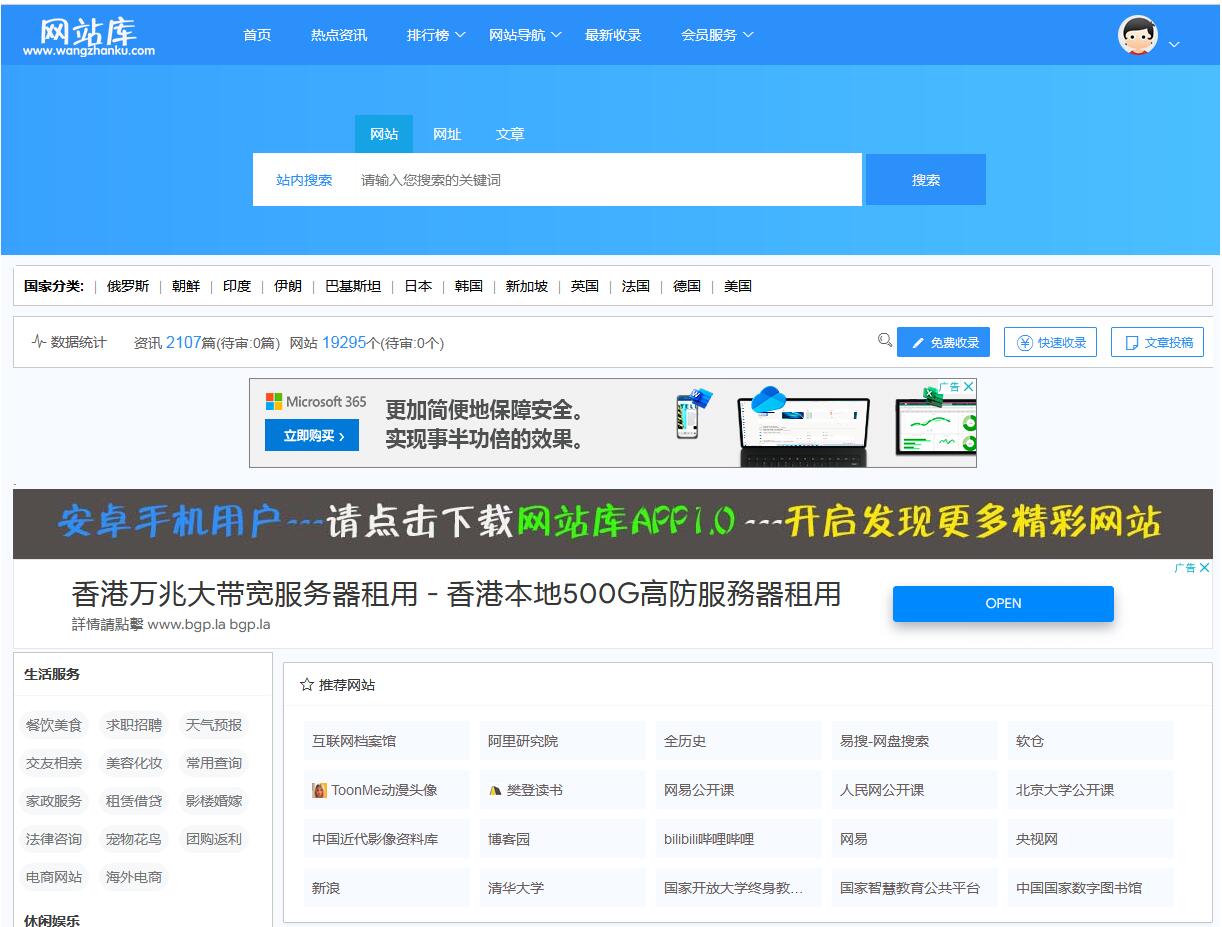This screenshot has height=927, width=1222.
Task: Click the 网站库 site logo
Action: coord(89,36)
